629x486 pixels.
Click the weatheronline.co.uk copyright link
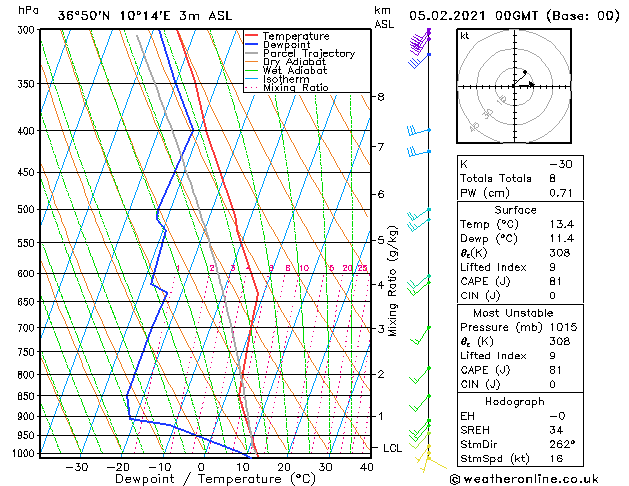coord(524,479)
